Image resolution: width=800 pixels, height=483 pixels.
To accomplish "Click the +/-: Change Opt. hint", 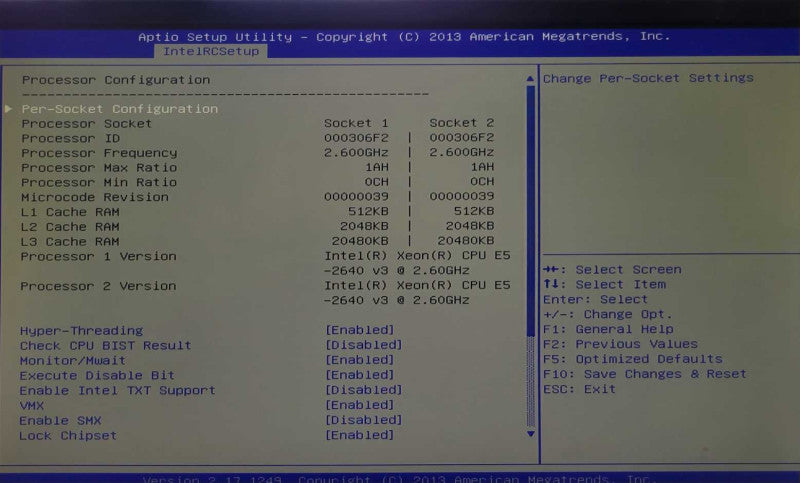I will [x=608, y=314].
